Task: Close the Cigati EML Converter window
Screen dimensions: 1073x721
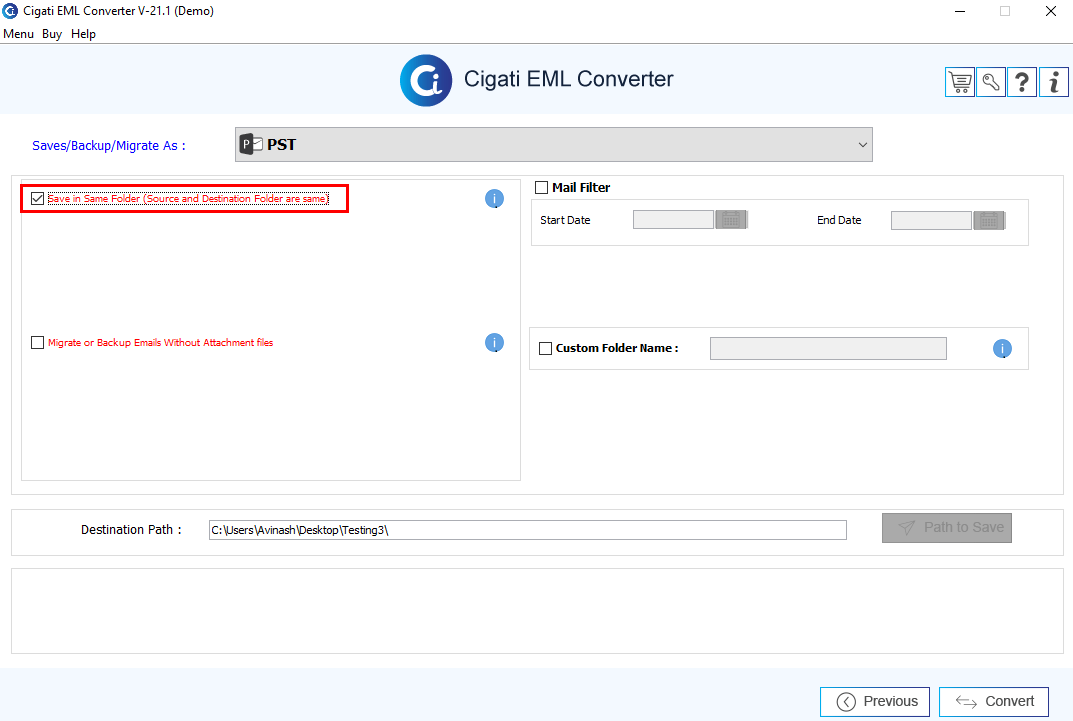Action: pyautogui.click(x=1050, y=11)
